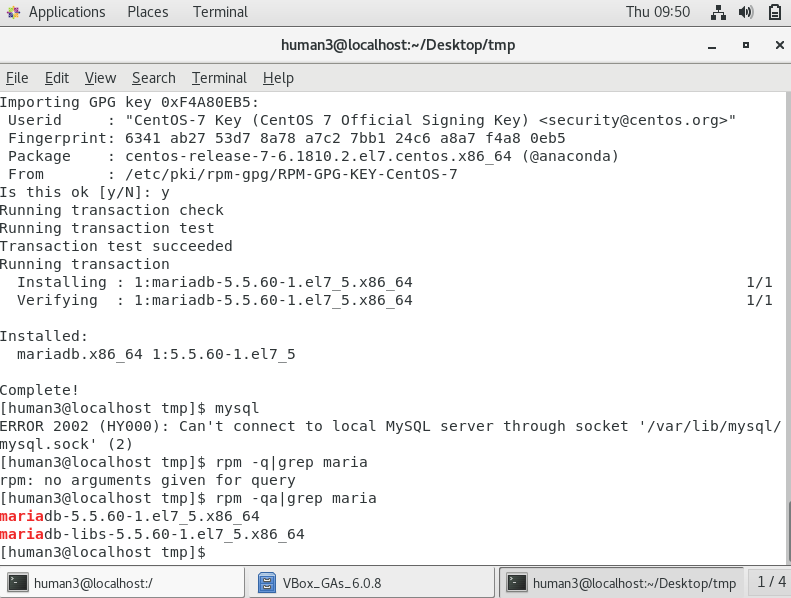Image resolution: width=791 pixels, height=598 pixels.
Task: Click the Fingerprint line starting 6341 ab27
Action: click(287, 138)
